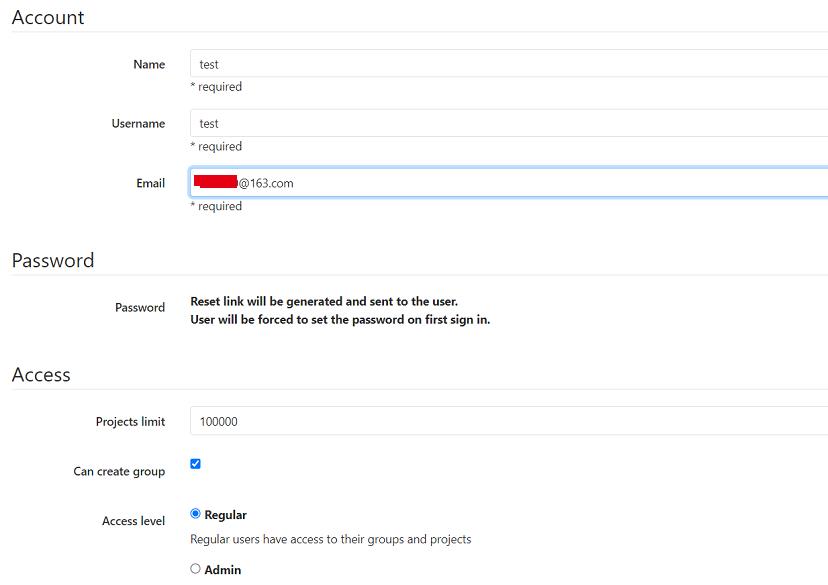Select the Projects limit input
The image size is (828, 585).
[x=508, y=421]
